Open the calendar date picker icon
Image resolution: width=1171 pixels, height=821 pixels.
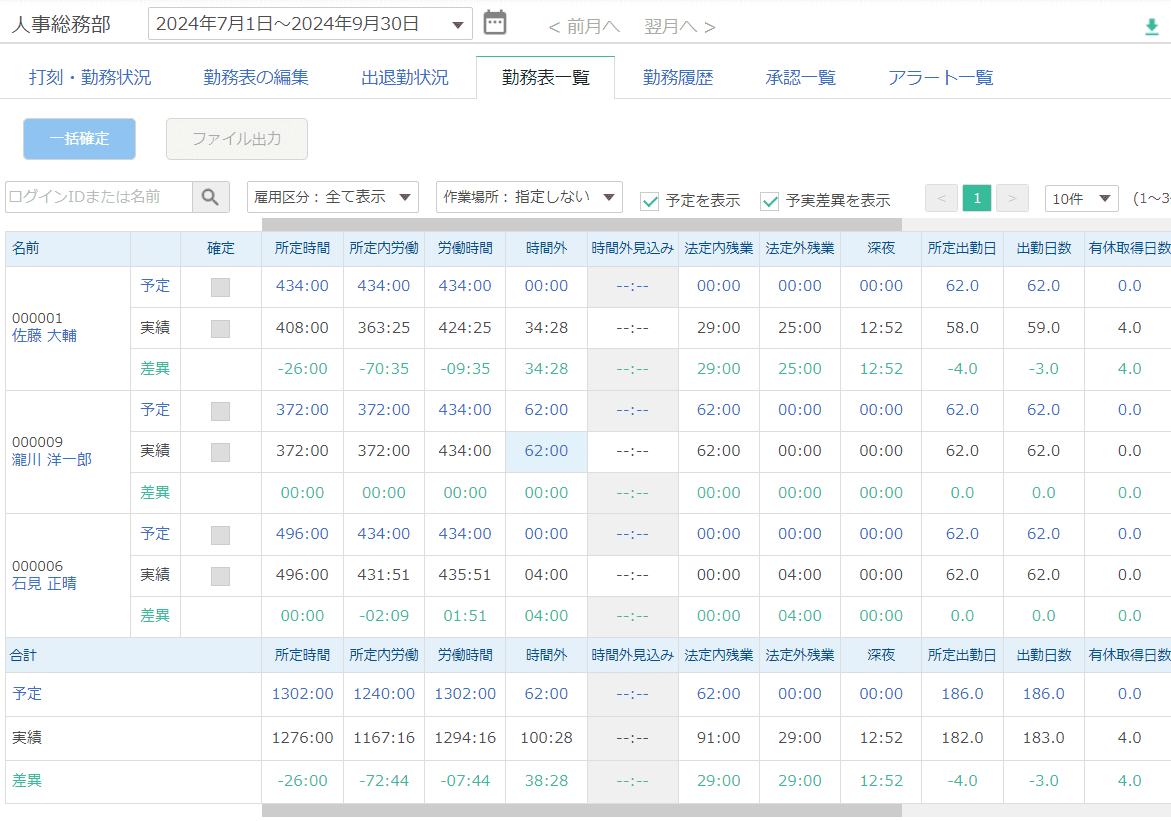pyautogui.click(x=495, y=23)
